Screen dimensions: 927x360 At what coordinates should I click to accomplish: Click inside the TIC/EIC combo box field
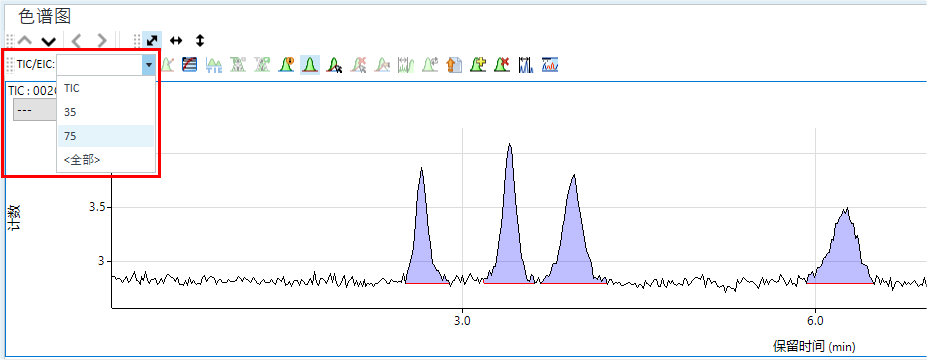point(99,64)
